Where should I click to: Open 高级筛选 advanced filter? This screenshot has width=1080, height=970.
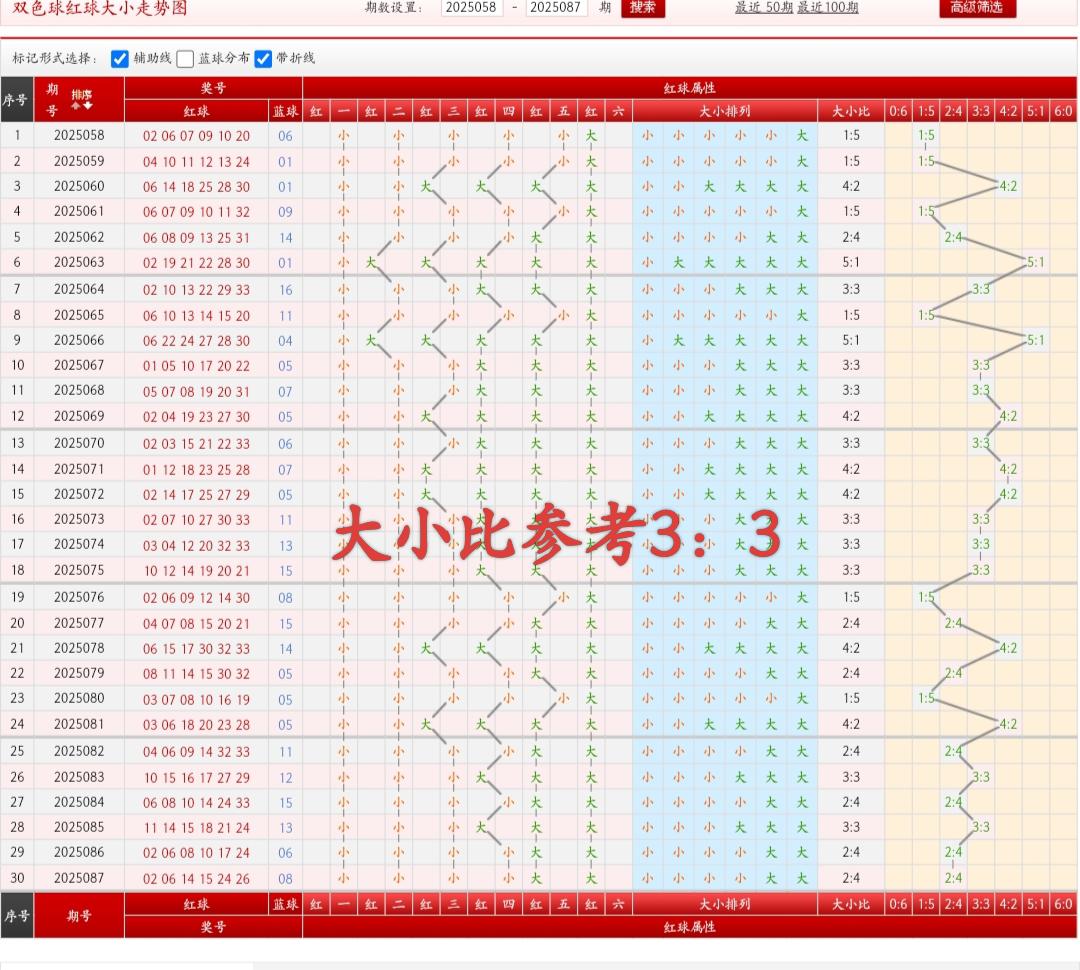977,8
